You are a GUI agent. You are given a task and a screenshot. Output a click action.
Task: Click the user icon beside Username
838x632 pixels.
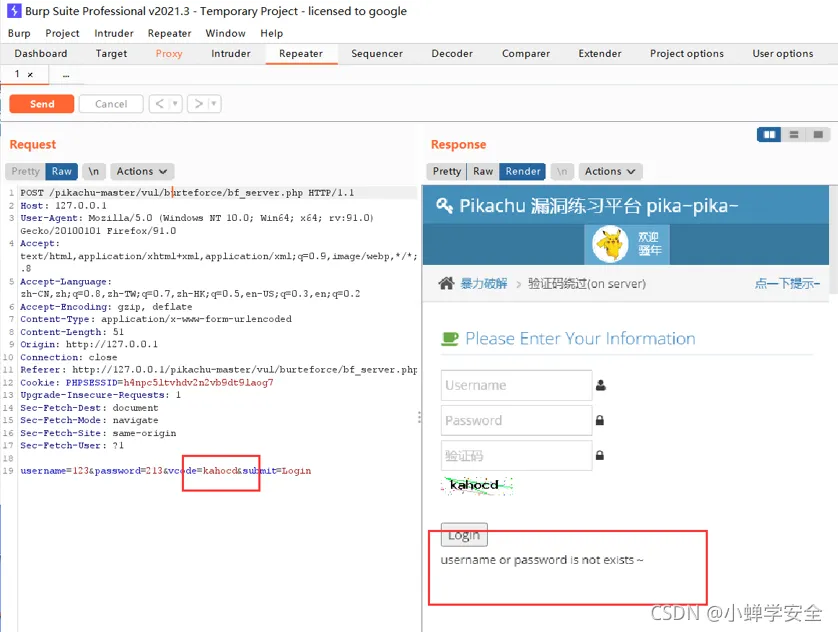[x=601, y=385]
